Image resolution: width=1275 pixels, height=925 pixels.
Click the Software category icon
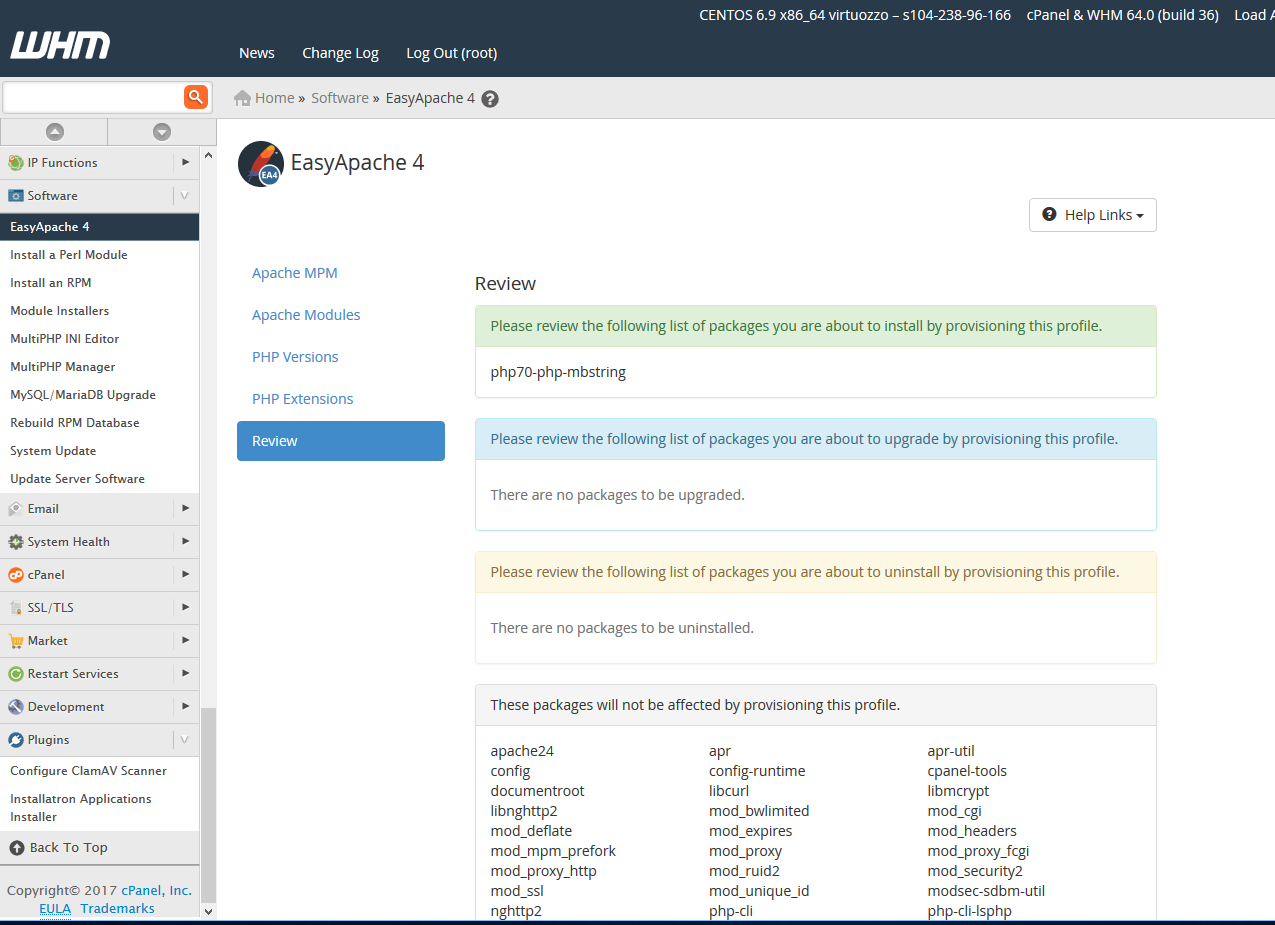coord(15,196)
